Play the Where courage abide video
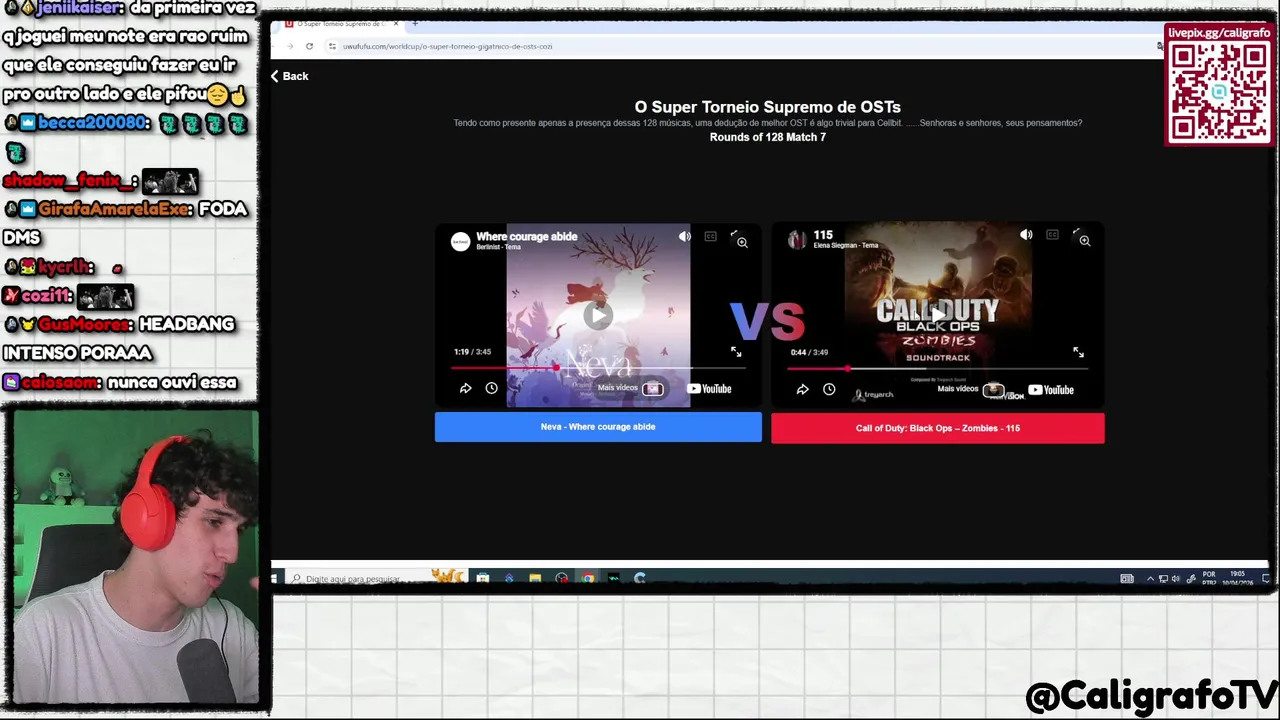The width and height of the screenshot is (1280, 720). (598, 315)
